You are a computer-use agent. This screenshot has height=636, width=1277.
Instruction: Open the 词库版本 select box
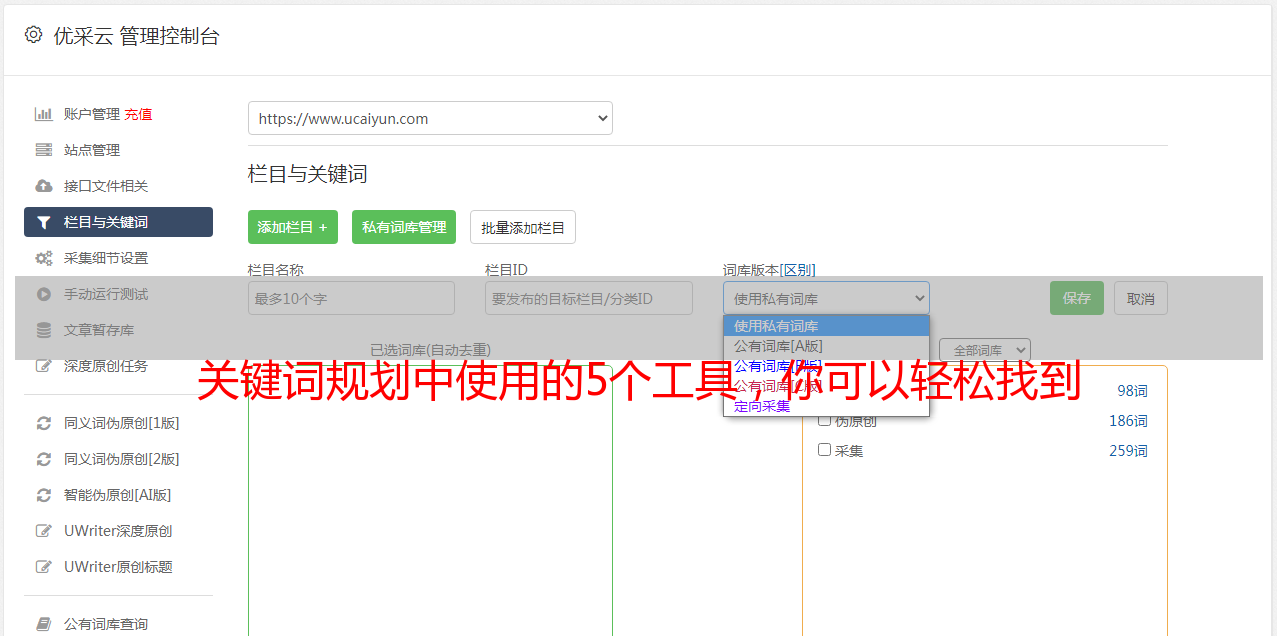826,298
